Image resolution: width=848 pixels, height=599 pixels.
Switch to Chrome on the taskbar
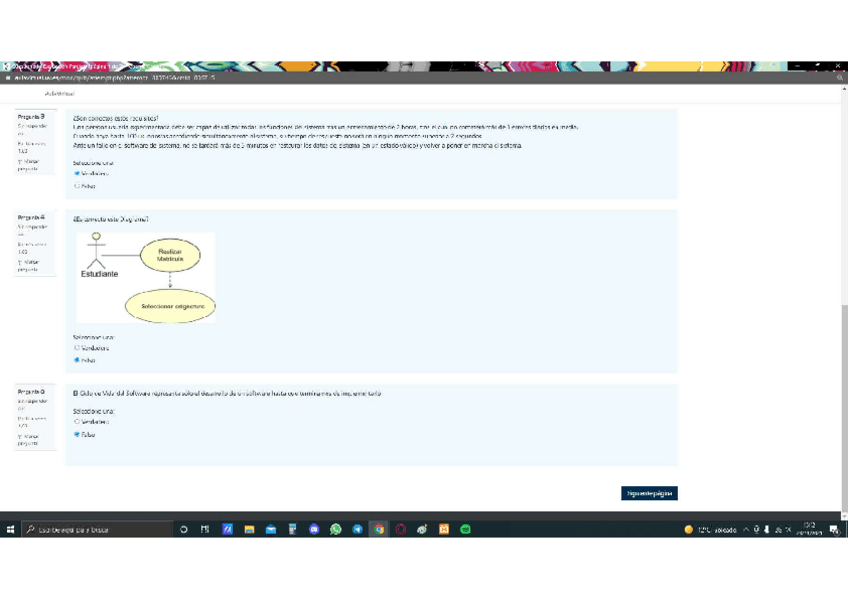(x=379, y=529)
